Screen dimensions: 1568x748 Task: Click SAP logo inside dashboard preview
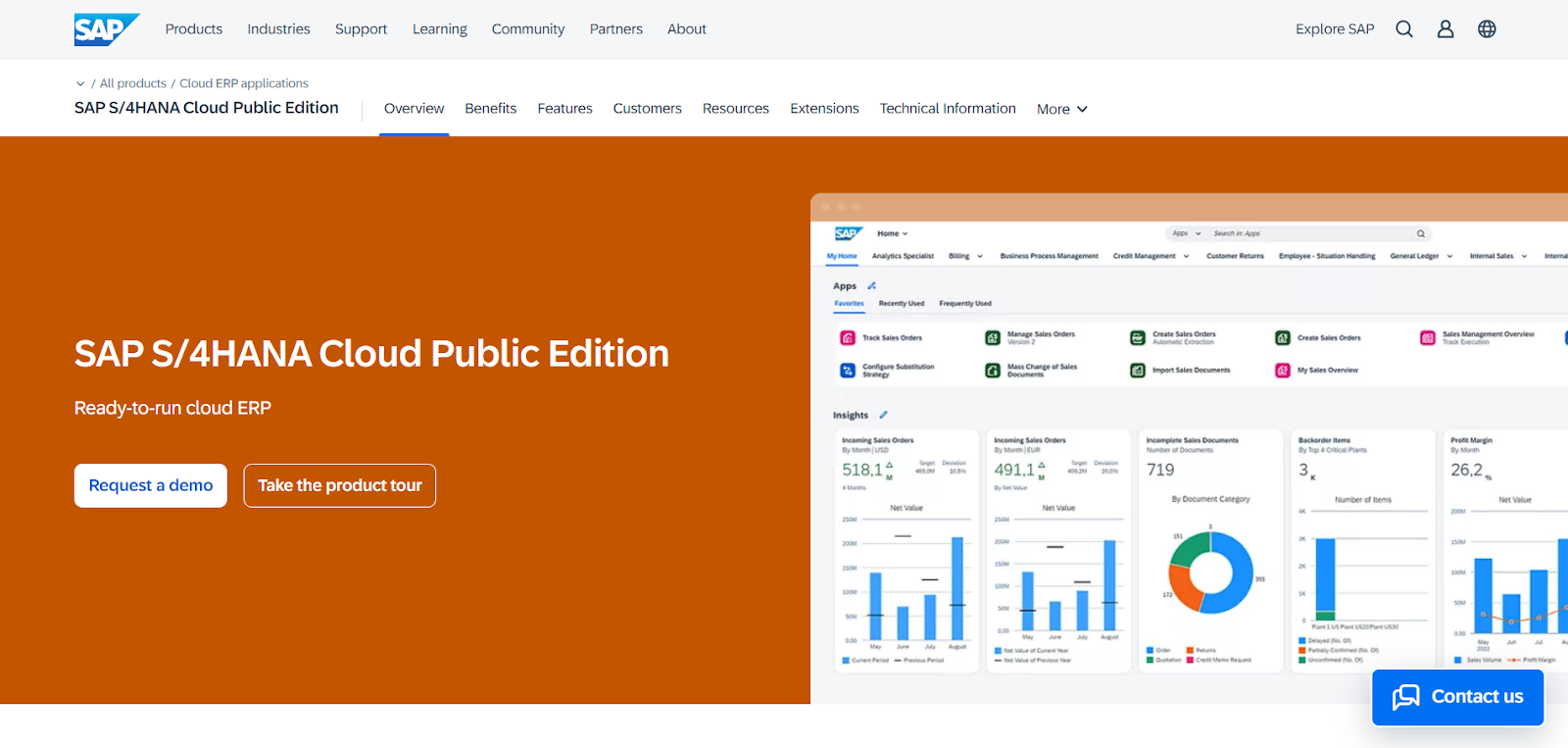(848, 233)
